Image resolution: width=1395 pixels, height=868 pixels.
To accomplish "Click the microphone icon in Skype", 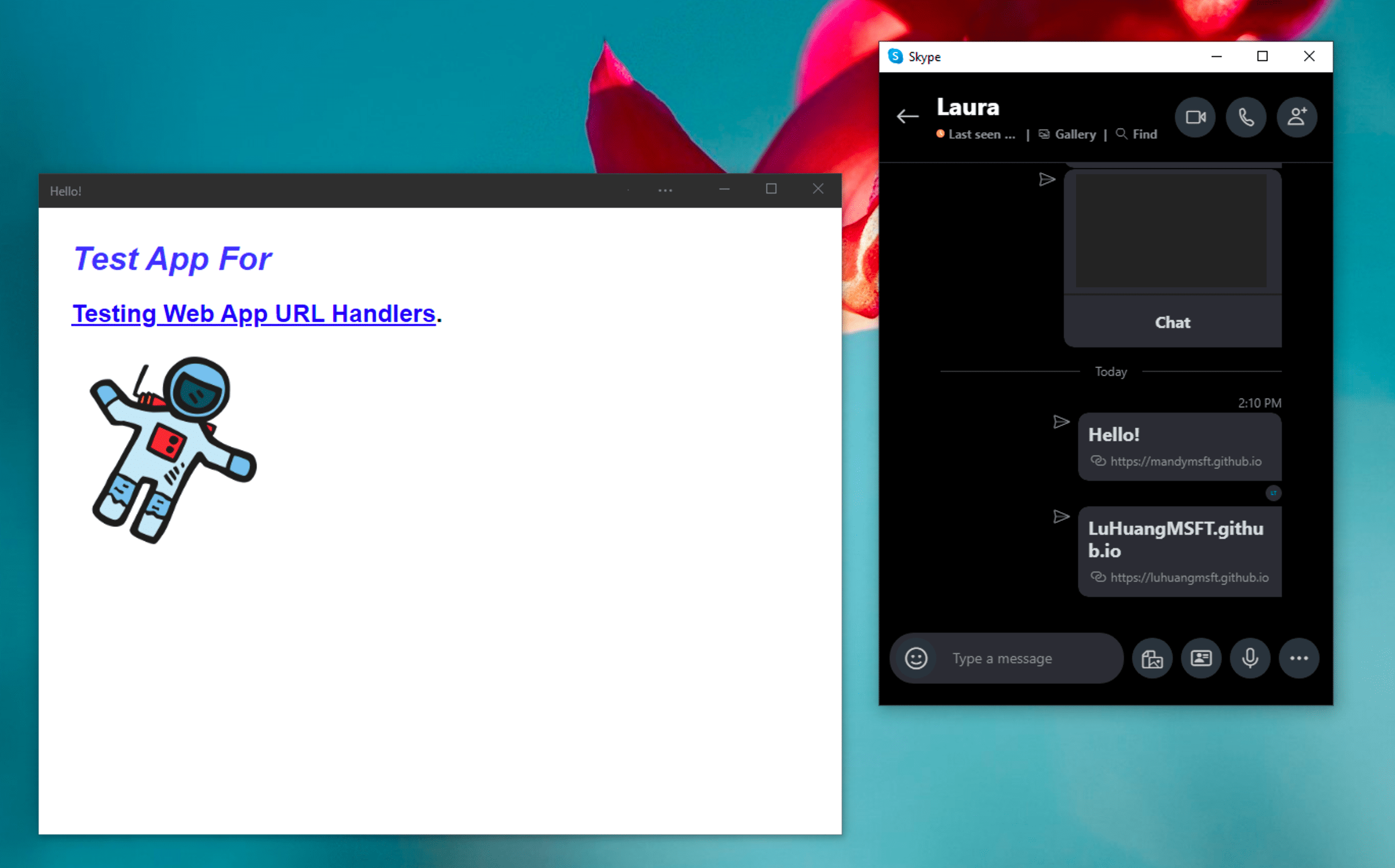I will click(x=1248, y=658).
